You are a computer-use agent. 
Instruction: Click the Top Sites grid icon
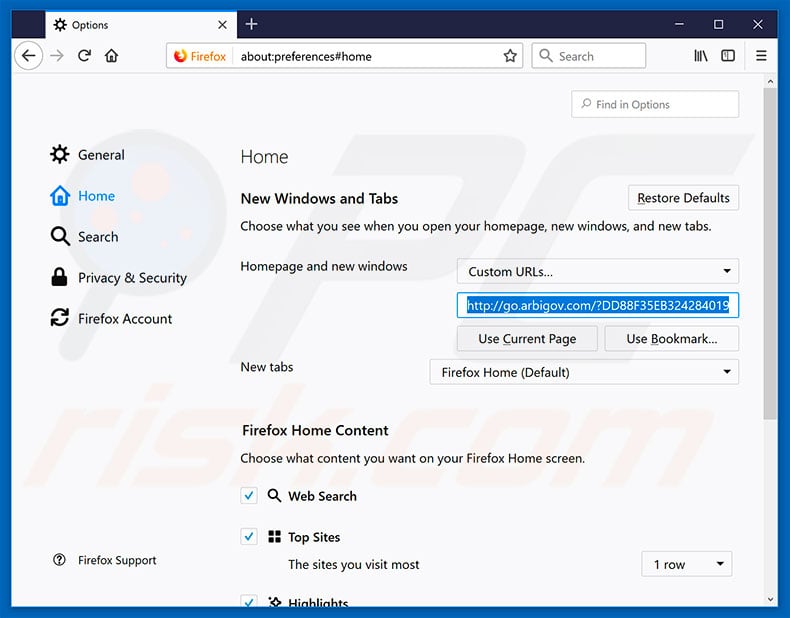pyautogui.click(x=275, y=536)
